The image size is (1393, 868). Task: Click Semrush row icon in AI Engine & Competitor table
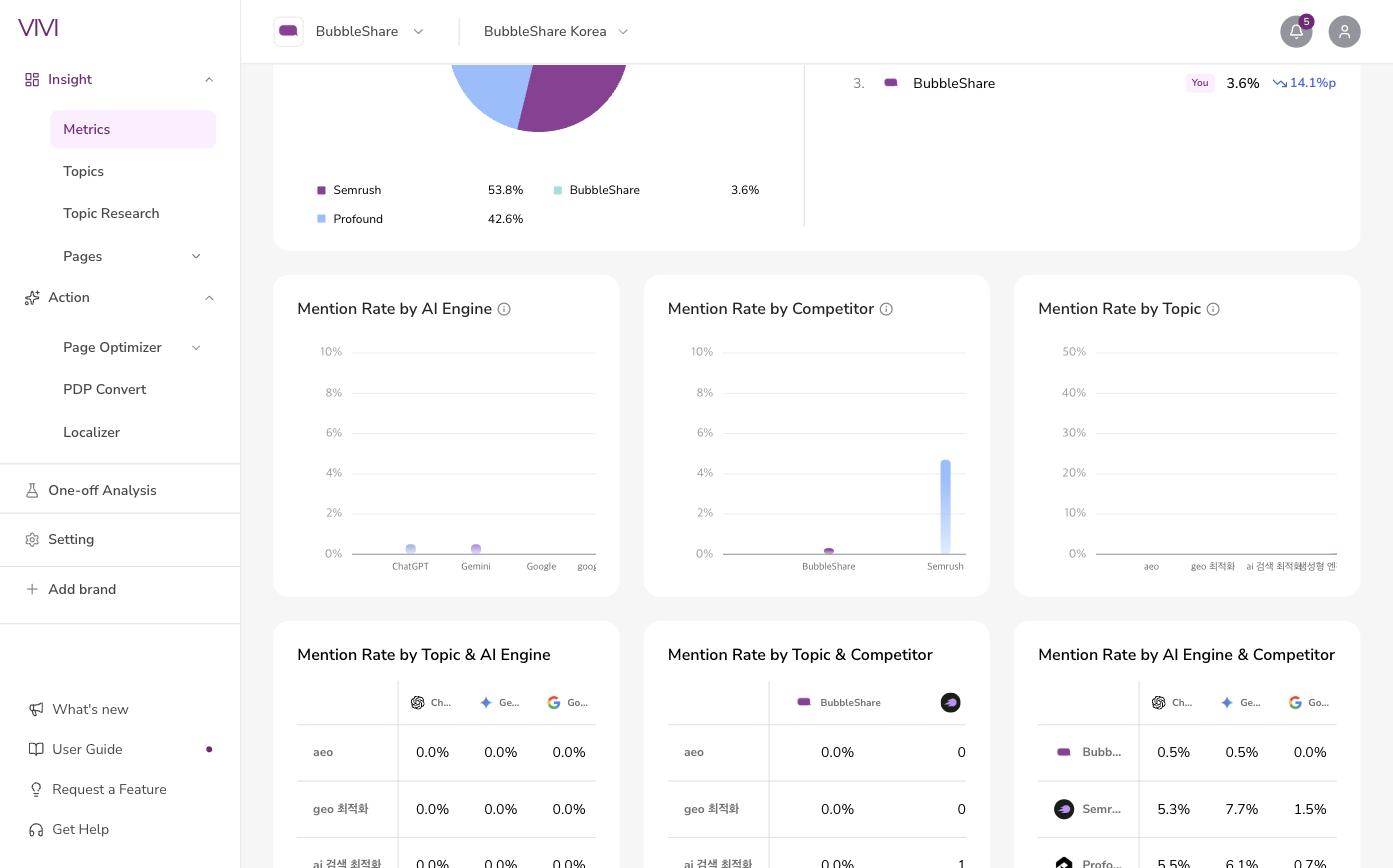(1064, 809)
